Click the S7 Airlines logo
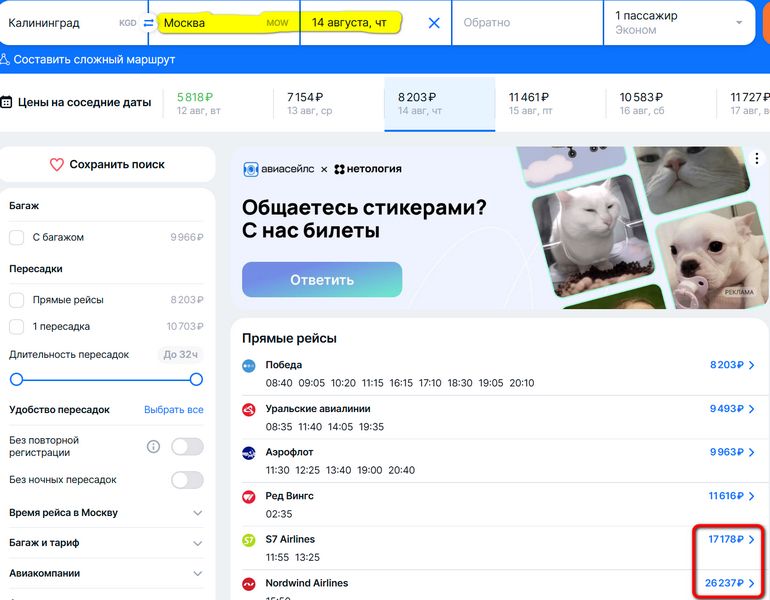 pyautogui.click(x=249, y=540)
